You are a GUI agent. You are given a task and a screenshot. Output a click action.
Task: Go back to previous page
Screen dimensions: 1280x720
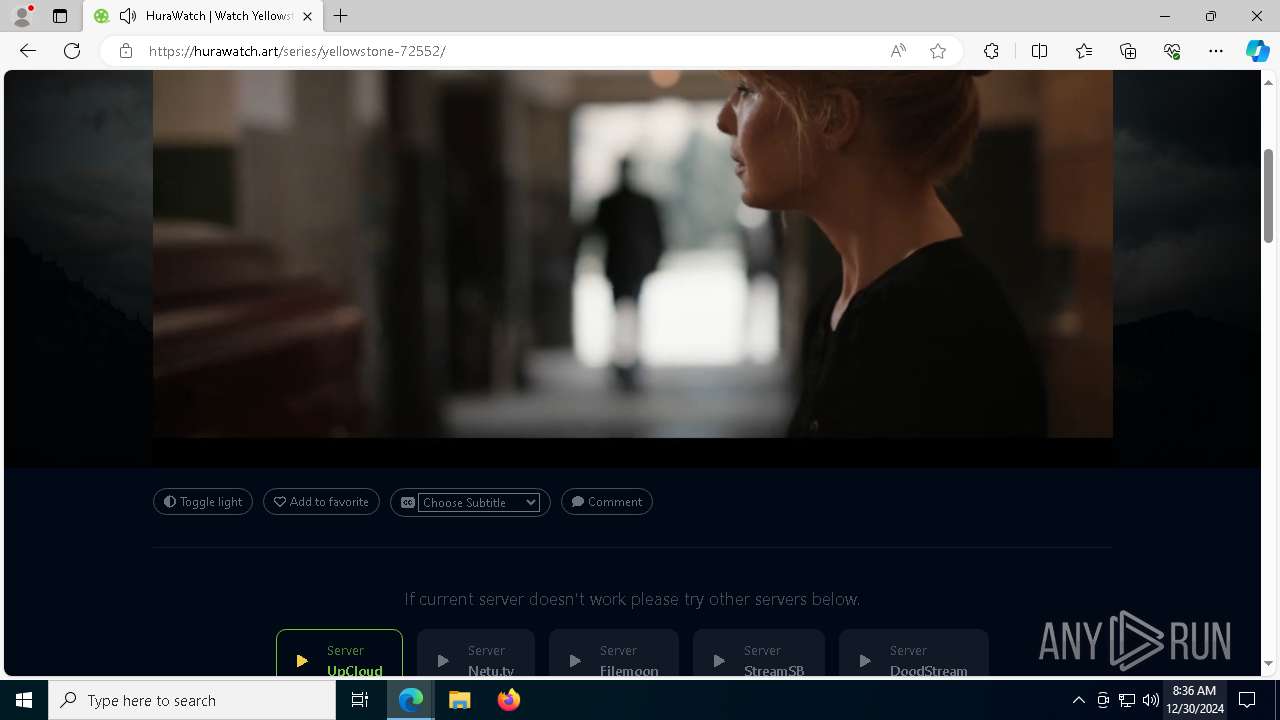28,51
